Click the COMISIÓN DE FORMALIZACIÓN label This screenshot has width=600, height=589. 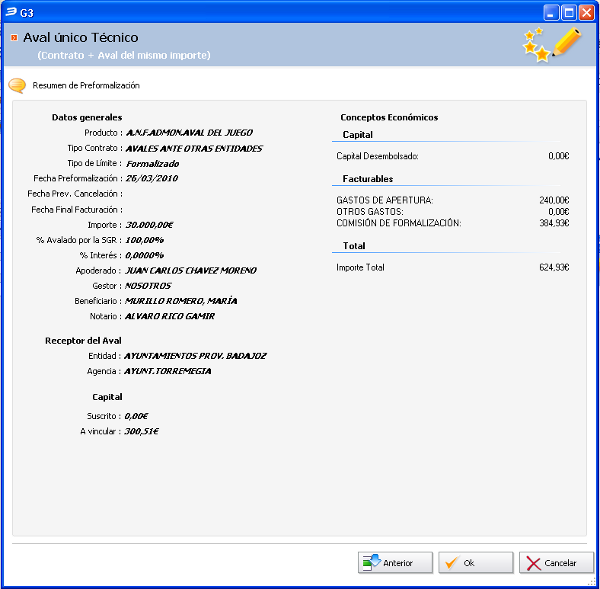coord(399,223)
